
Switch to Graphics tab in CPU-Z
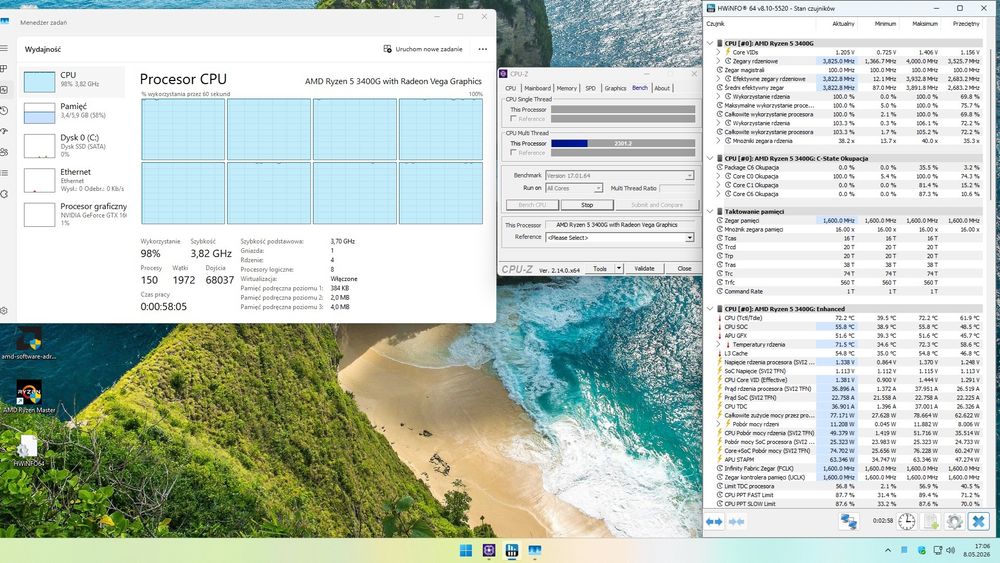615,88
